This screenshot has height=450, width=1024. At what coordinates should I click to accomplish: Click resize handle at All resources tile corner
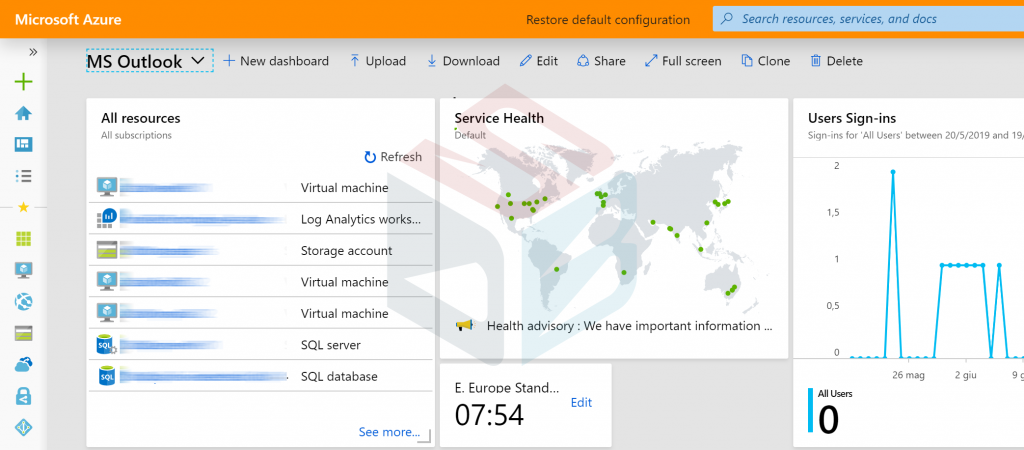pyautogui.click(x=425, y=436)
